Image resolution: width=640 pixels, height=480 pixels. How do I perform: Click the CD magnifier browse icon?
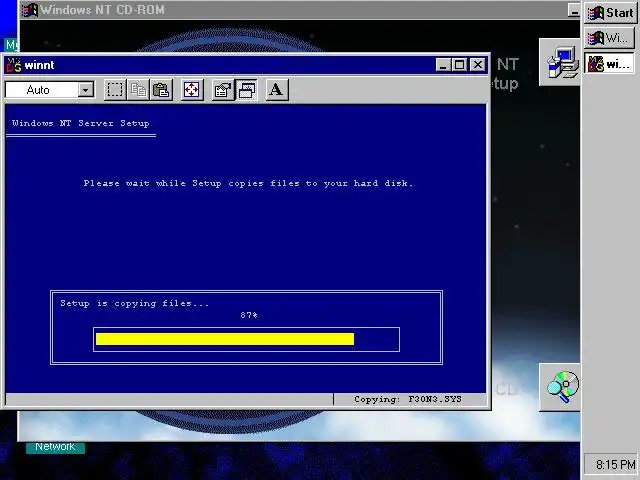pos(562,387)
